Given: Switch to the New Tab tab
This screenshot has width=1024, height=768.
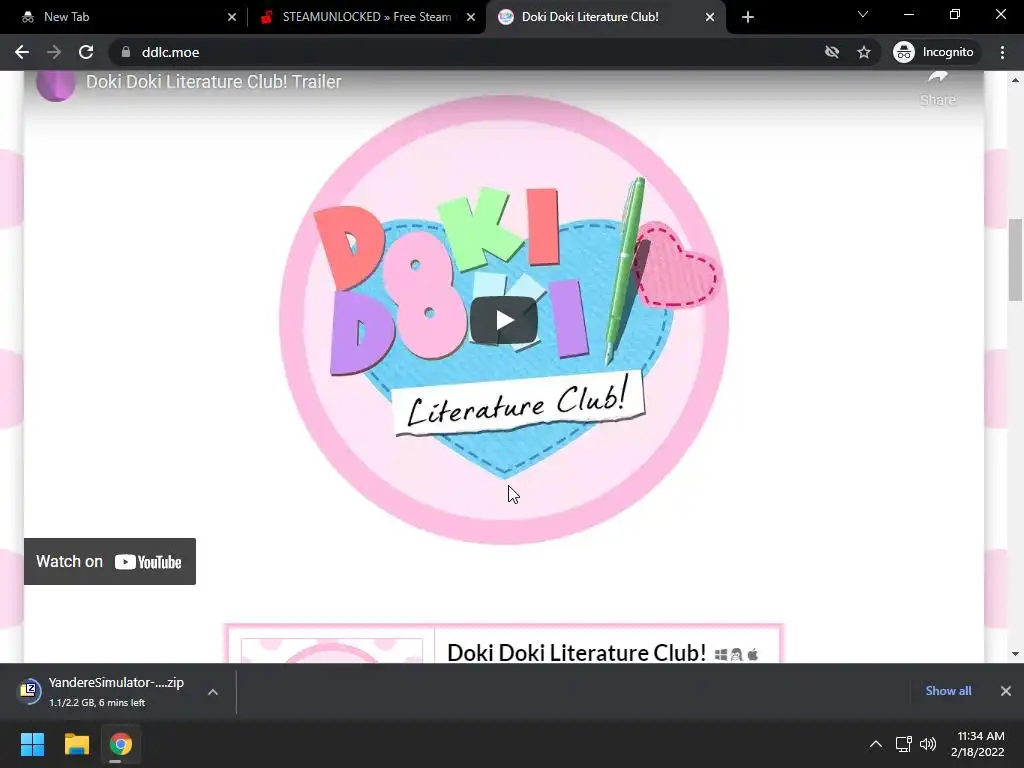Looking at the screenshot, I should [x=124, y=17].
